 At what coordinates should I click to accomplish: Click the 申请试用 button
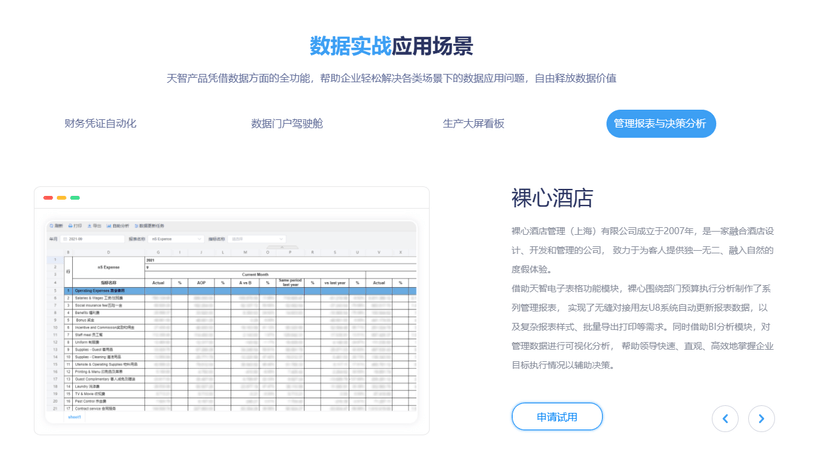[x=557, y=417]
